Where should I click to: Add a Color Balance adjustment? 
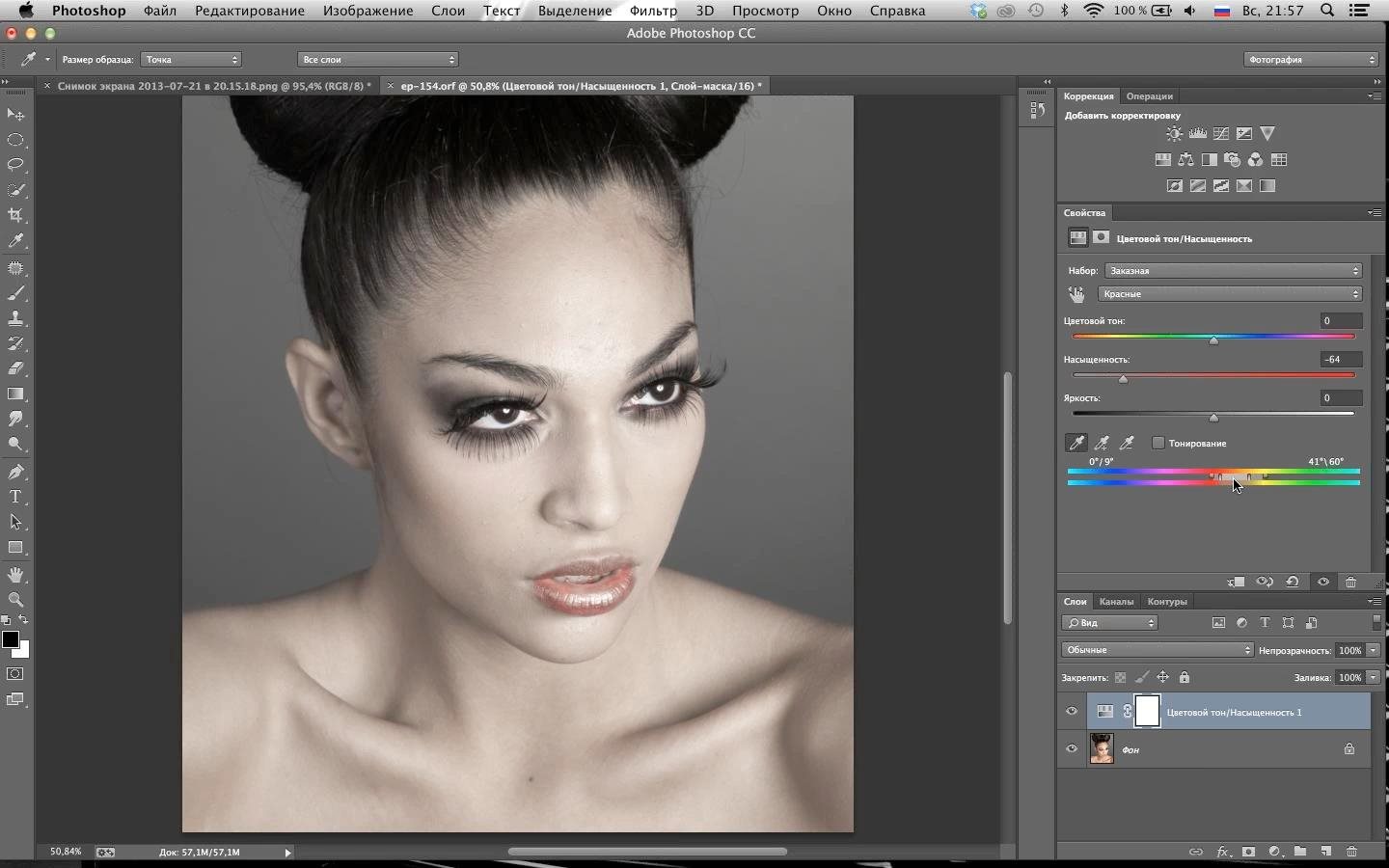coord(1186,160)
